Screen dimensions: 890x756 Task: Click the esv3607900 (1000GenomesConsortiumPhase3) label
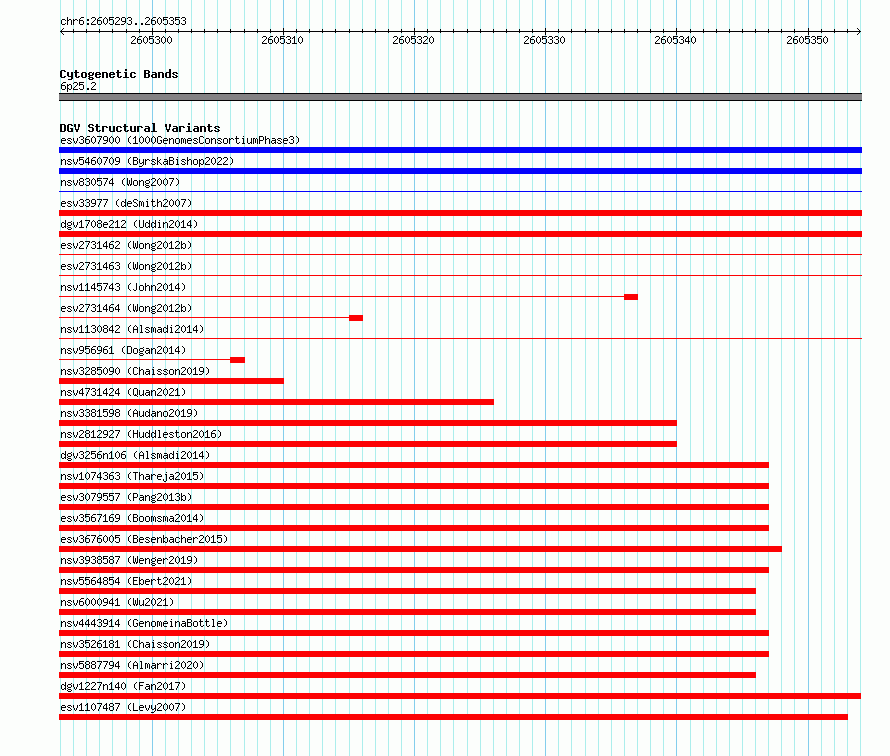pos(180,140)
